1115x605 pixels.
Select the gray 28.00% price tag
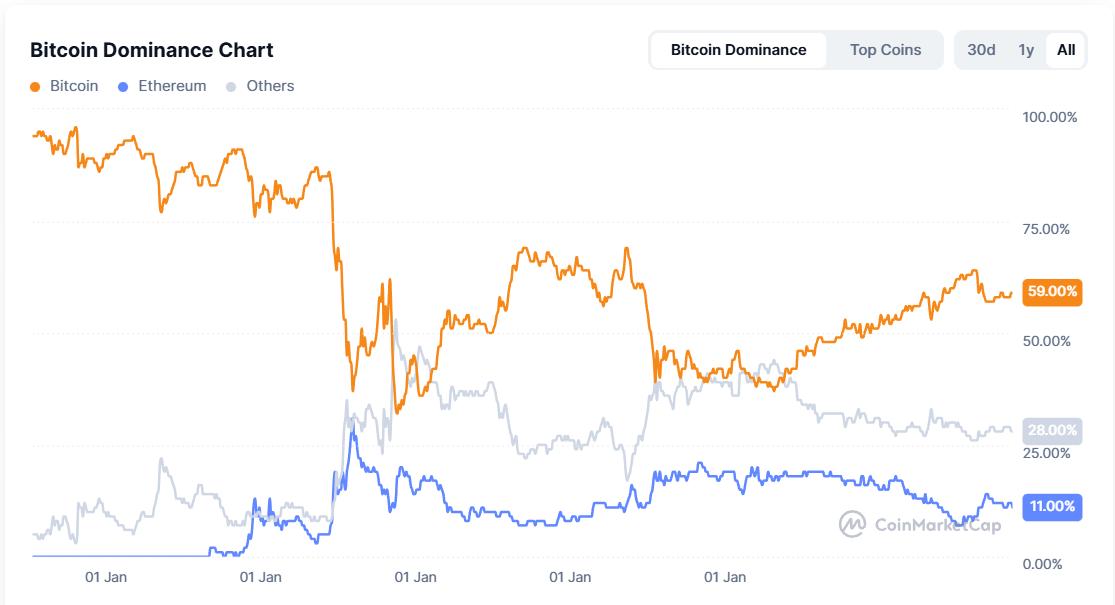(x=1050, y=431)
